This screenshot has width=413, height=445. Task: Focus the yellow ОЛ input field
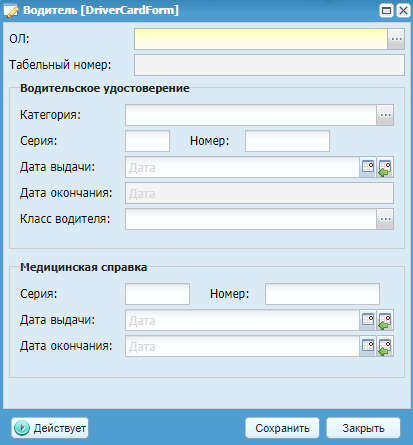point(261,39)
